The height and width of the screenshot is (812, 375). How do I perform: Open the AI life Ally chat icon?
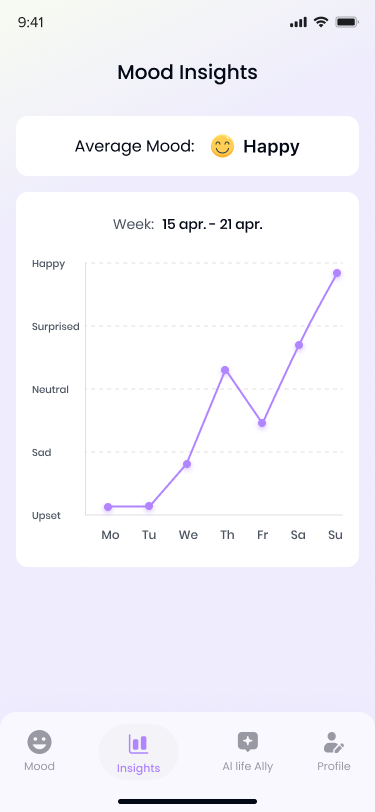[248, 742]
